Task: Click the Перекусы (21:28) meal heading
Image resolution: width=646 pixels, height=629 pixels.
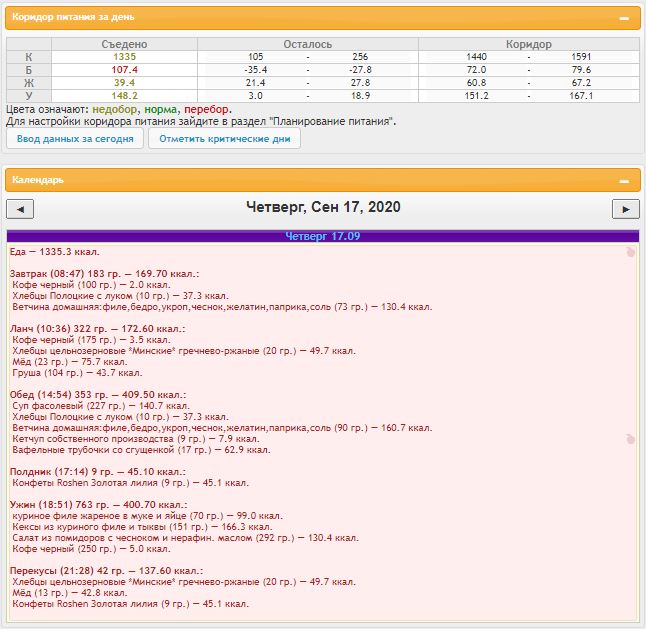Action: 106,571
